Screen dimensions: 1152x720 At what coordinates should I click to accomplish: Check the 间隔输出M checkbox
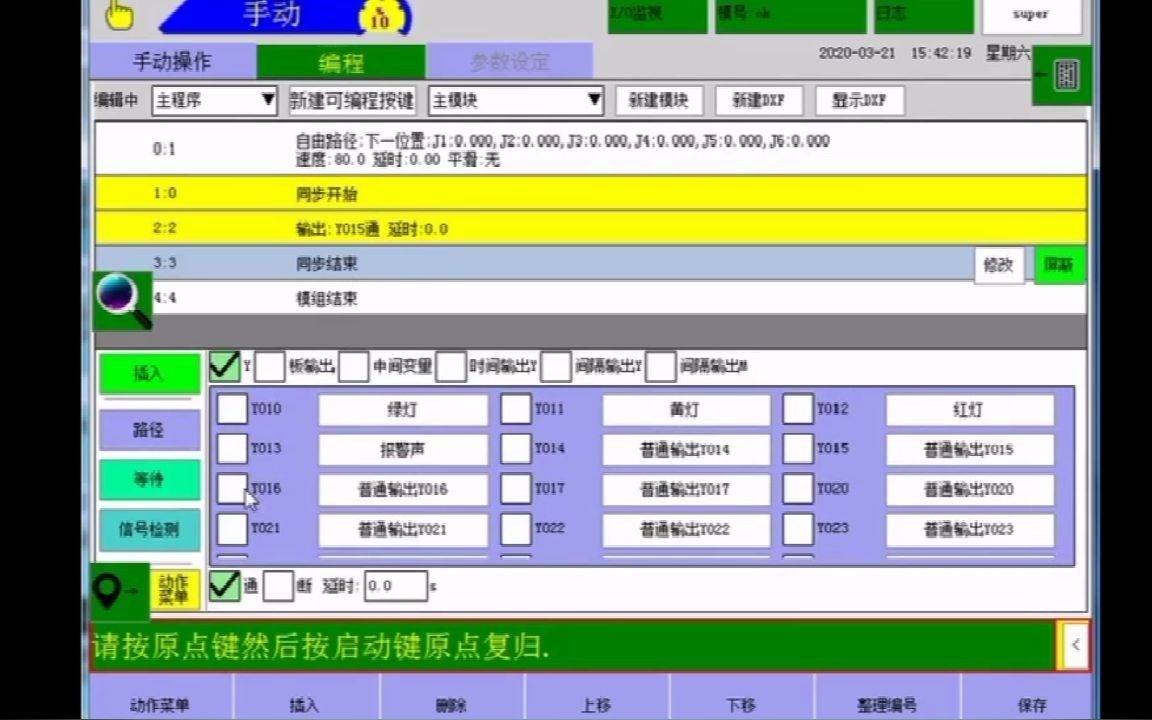(x=660, y=367)
